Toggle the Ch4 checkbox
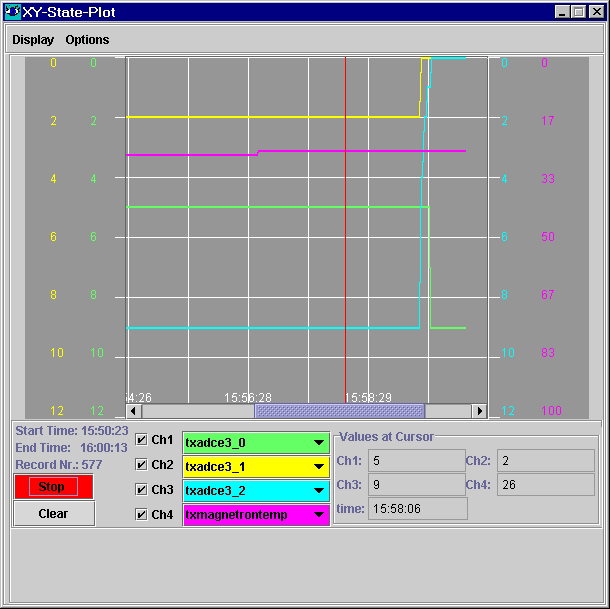The height and width of the screenshot is (609, 610). point(141,514)
